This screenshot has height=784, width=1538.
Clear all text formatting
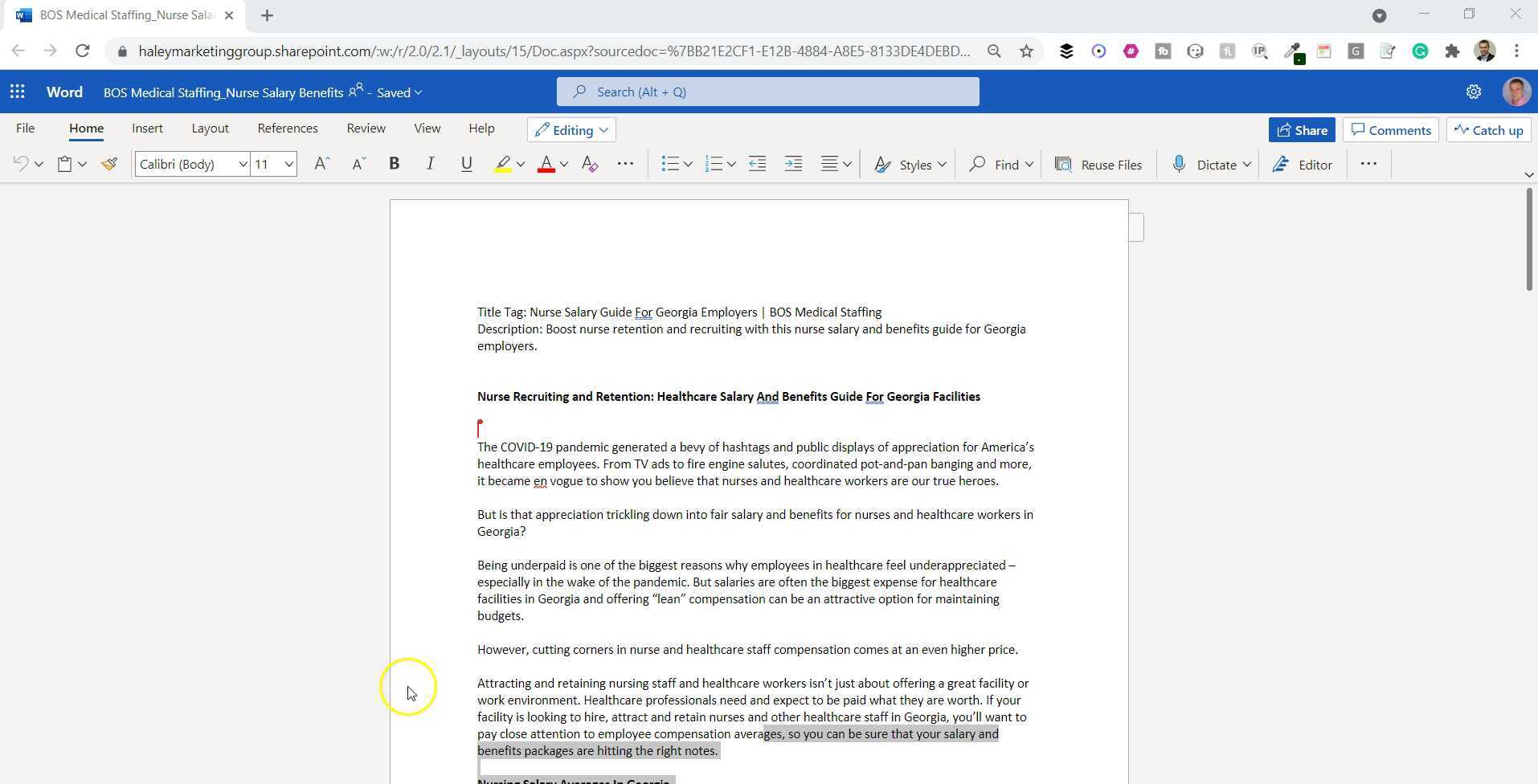click(x=591, y=164)
